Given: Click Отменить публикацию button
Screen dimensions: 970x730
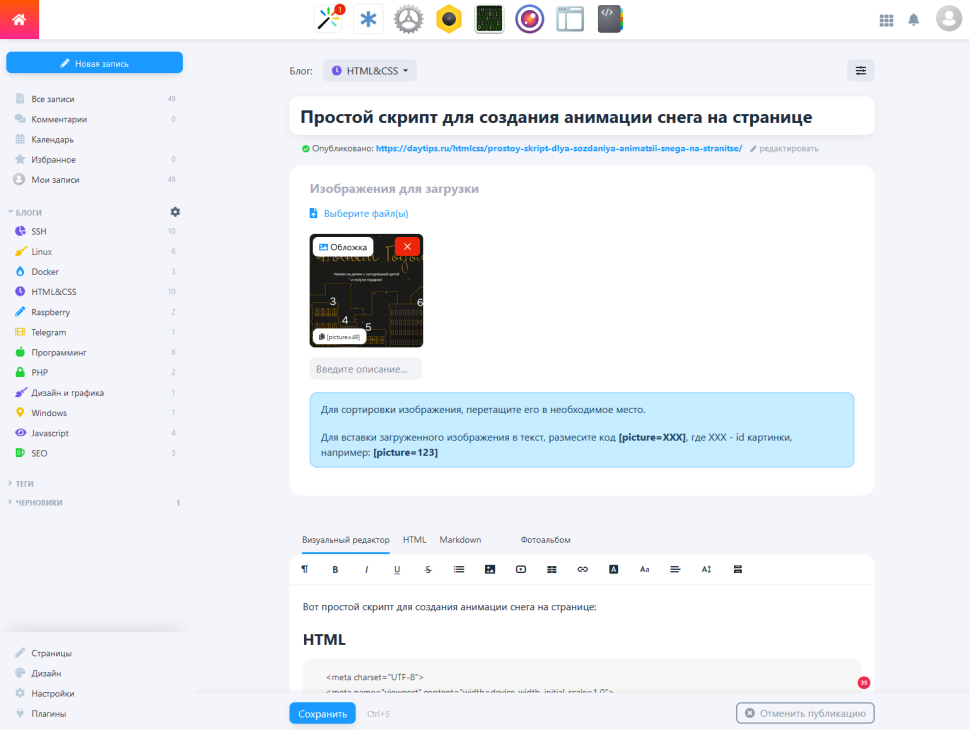Looking at the screenshot, I should pos(805,713).
